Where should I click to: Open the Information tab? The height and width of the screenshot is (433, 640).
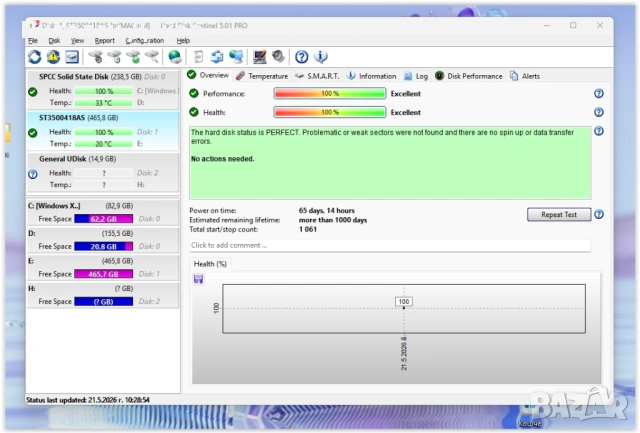[x=371, y=76]
